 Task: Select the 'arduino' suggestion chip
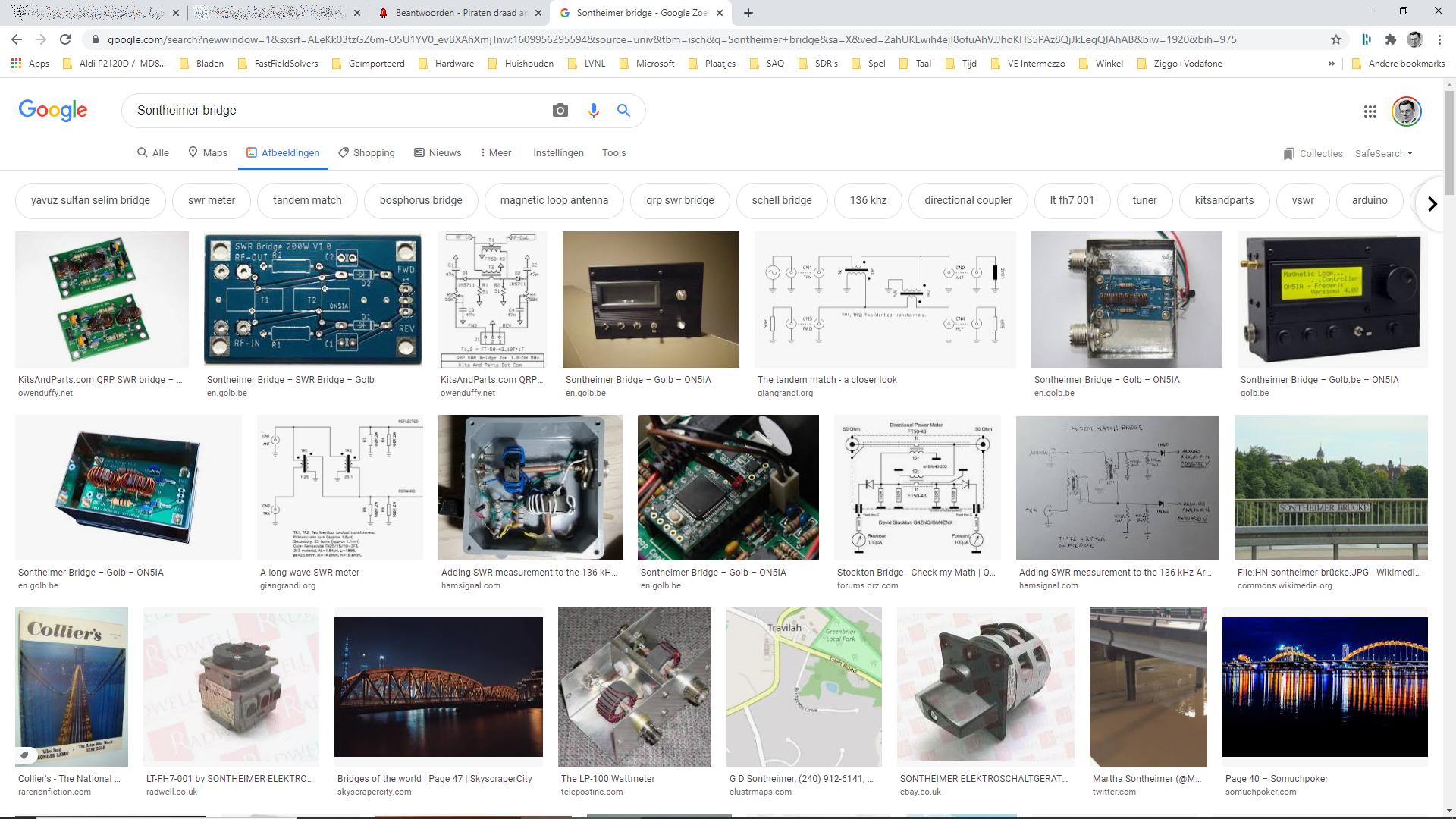tap(1370, 201)
